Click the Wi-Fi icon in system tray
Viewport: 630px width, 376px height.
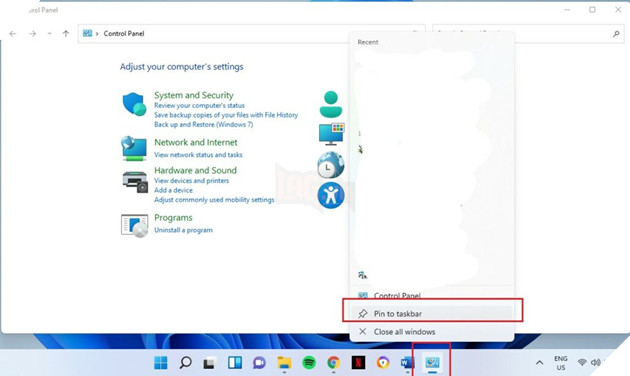click(x=582, y=362)
